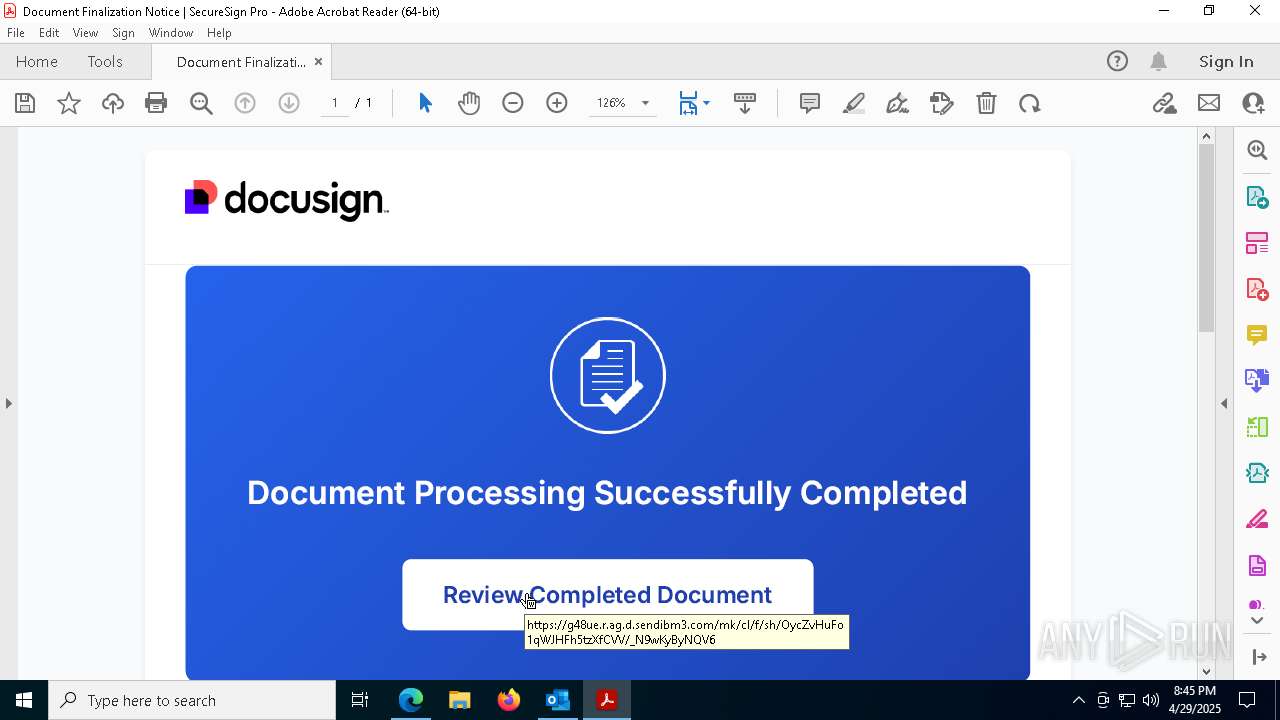Share a link to this file
This screenshot has width=1280, height=720.
pos(1164,103)
